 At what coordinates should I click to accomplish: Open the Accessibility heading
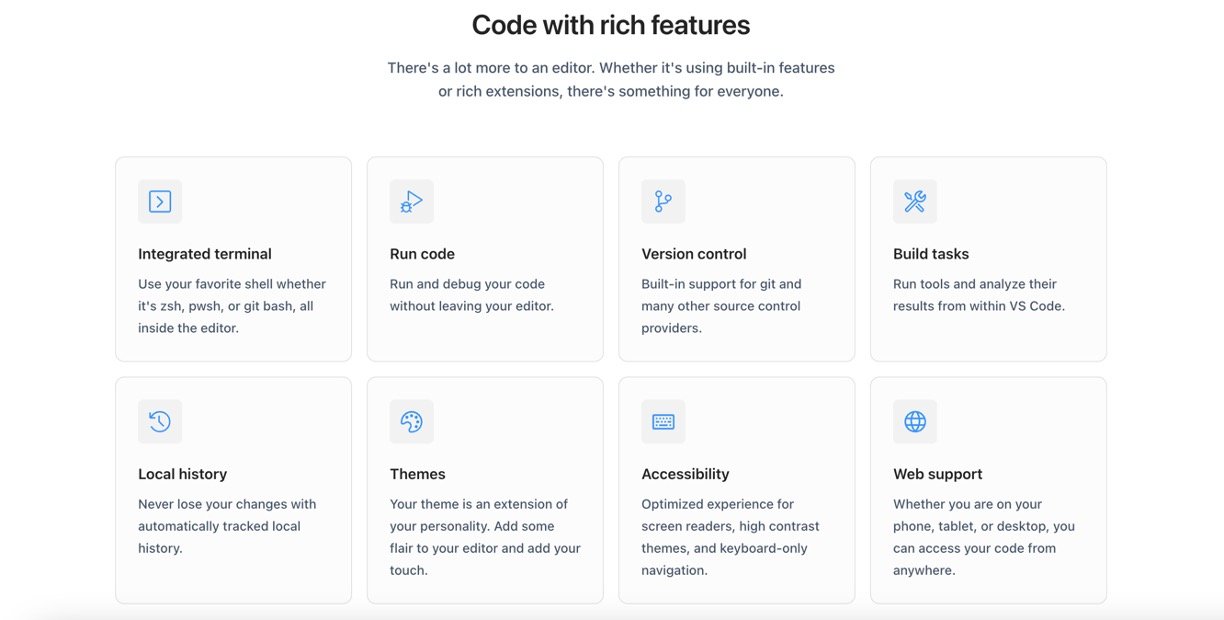coord(685,474)
